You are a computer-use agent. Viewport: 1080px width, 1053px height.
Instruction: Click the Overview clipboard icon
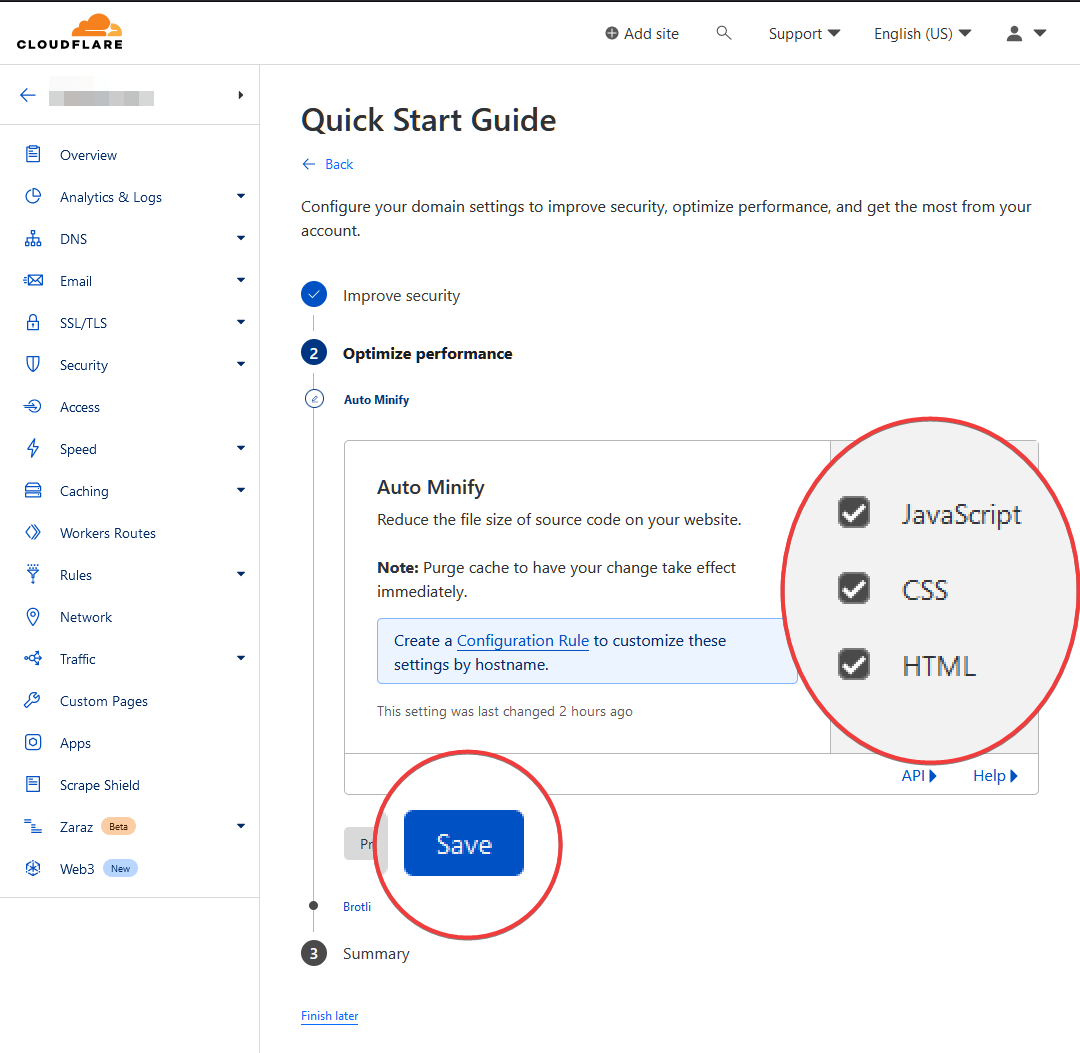33,154
